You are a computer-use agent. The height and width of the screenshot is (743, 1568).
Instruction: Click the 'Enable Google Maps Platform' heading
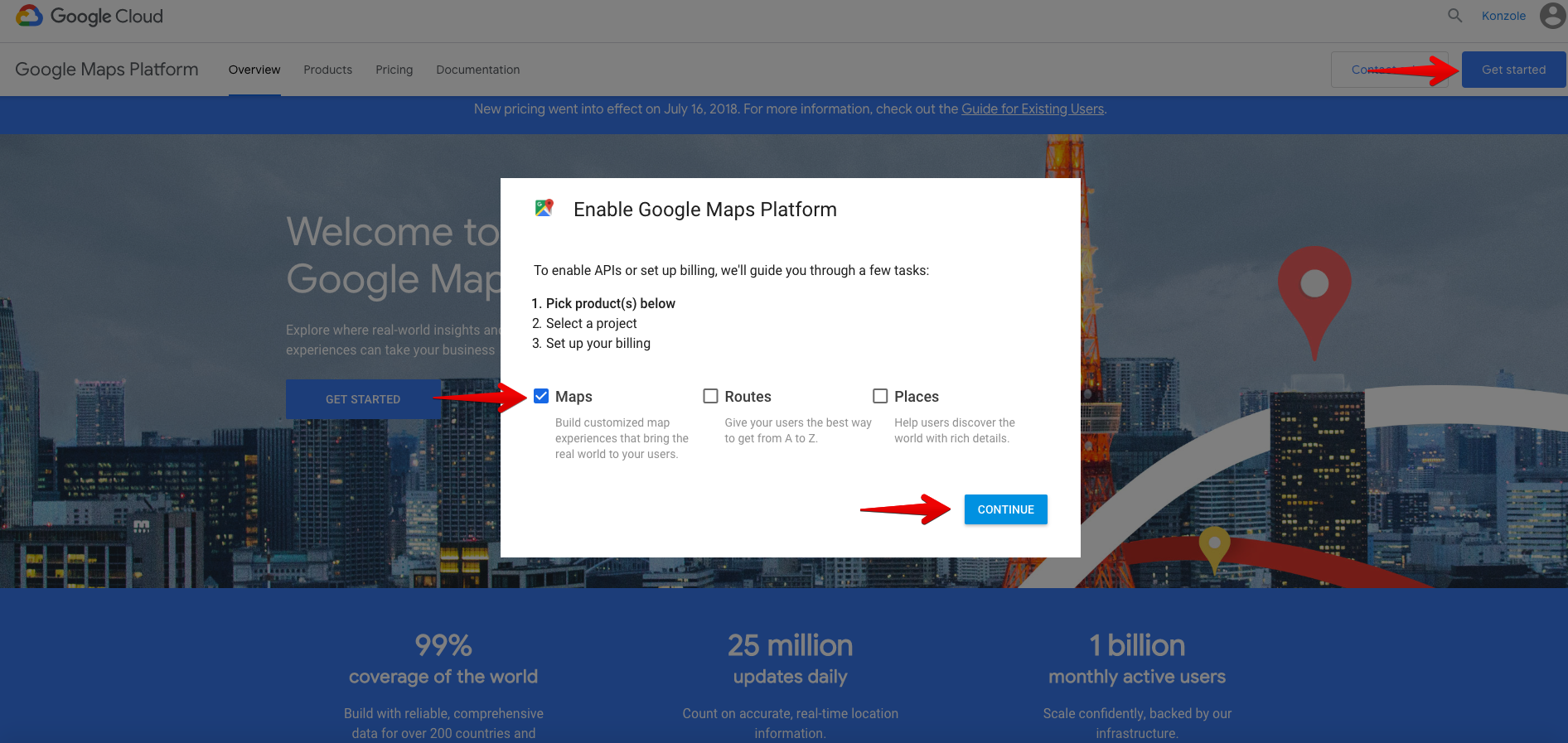point(705,210)
